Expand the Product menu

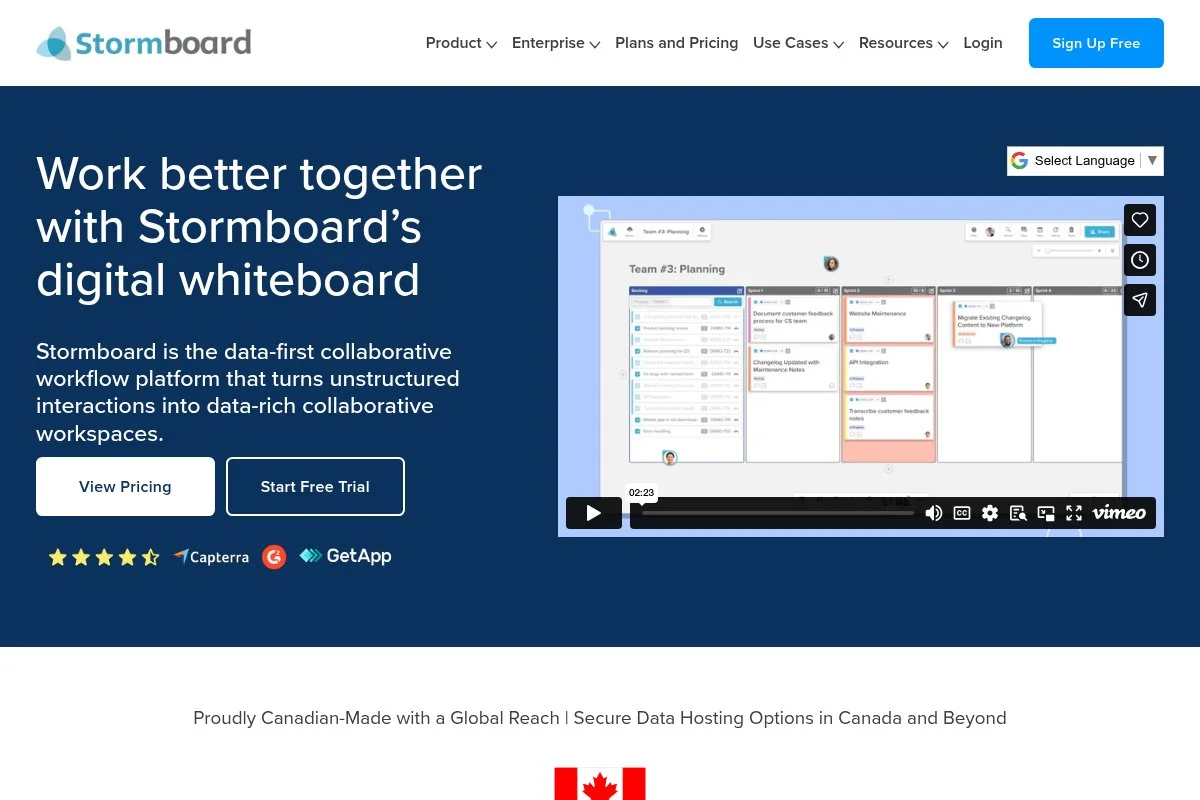pyautogui.click(x=461, y=43)
